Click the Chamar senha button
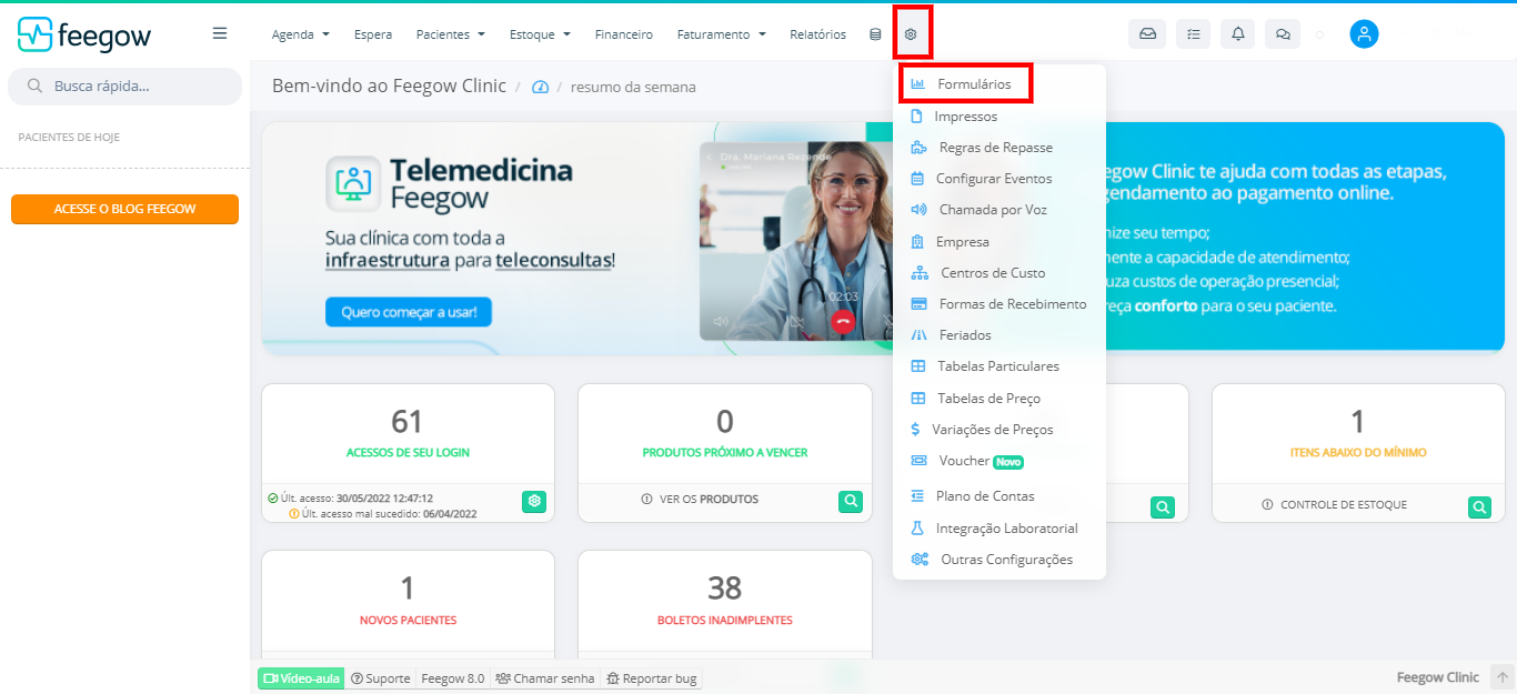 click(x=545, y=678)
